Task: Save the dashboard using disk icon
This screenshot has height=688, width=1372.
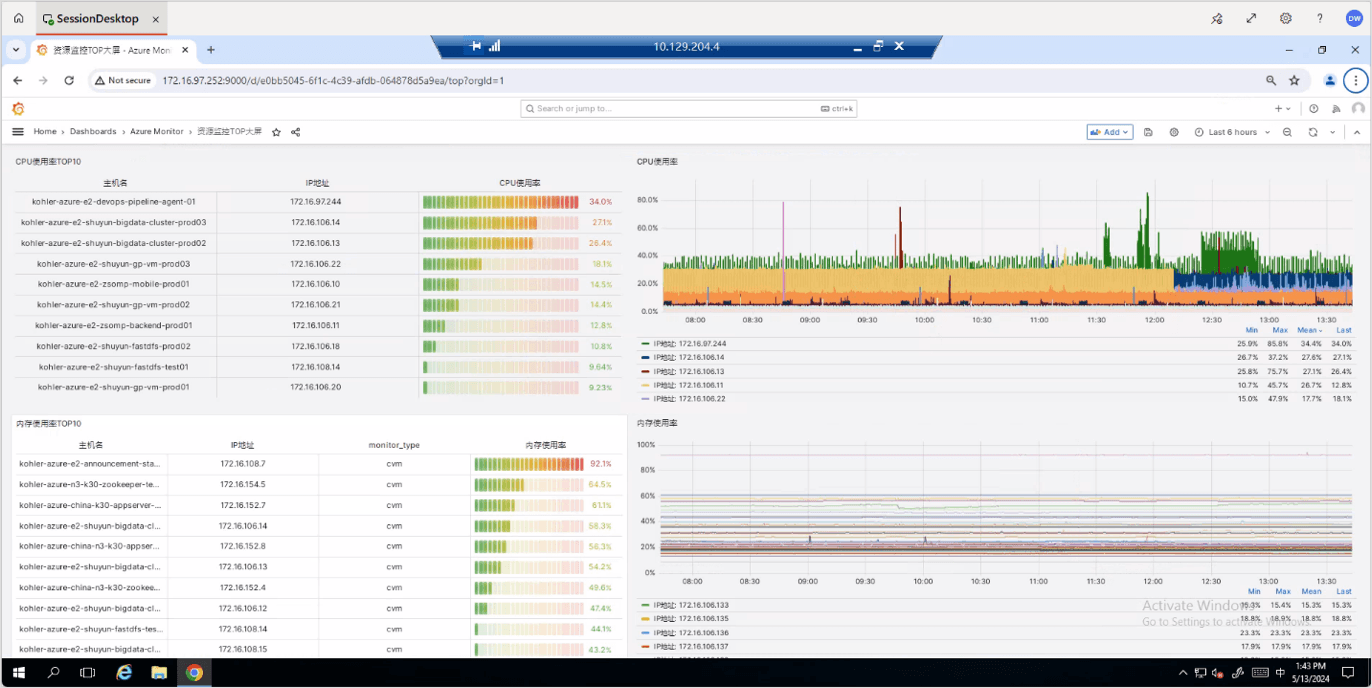Action: [x=1148, y=132]
